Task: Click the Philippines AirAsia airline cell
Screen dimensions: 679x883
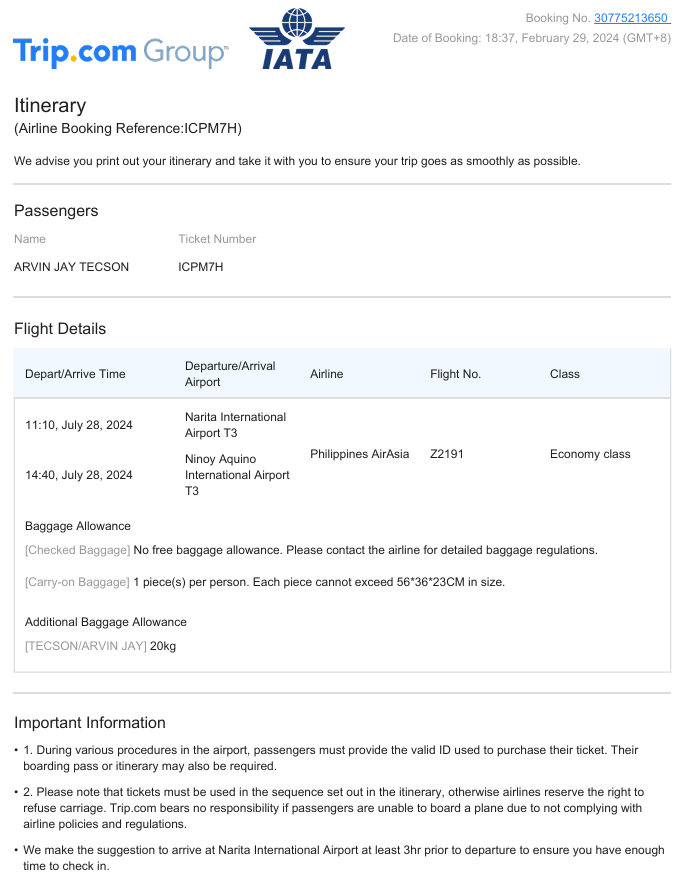Action: pyautogui.click(x=359, y=454)
